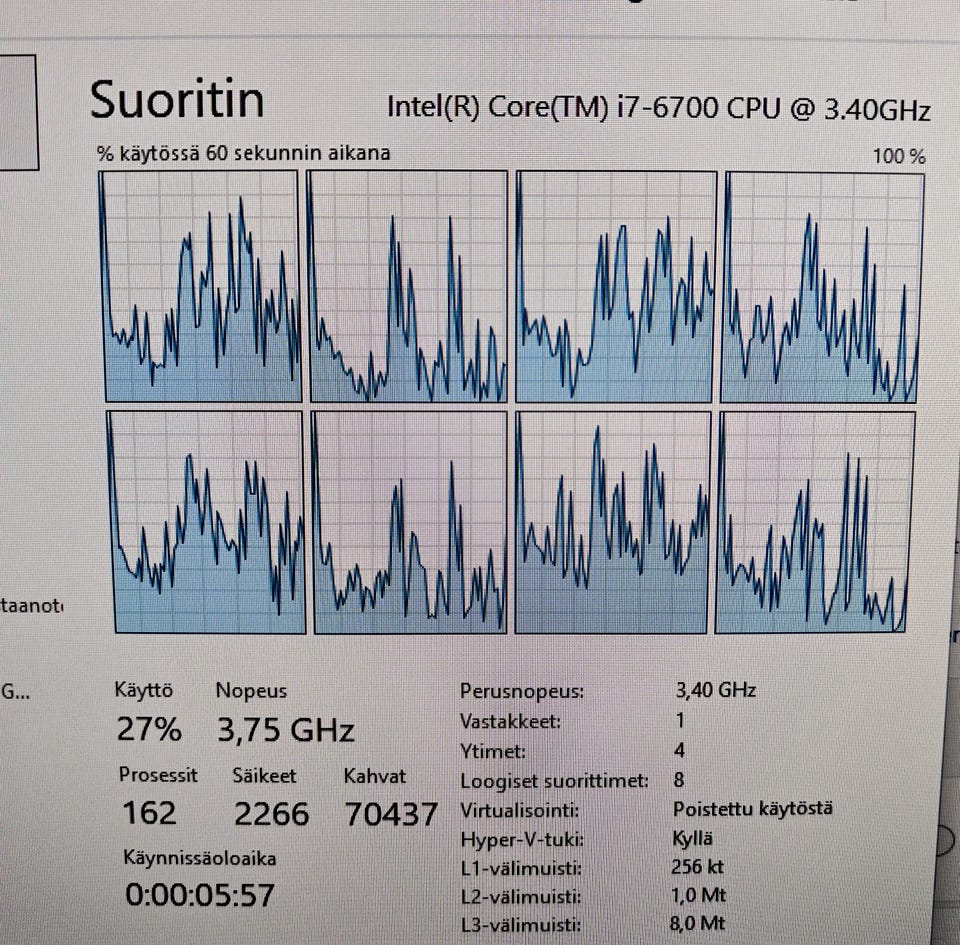Click the '100 %' axis label
960x945 pixels.
pos(899,156)
